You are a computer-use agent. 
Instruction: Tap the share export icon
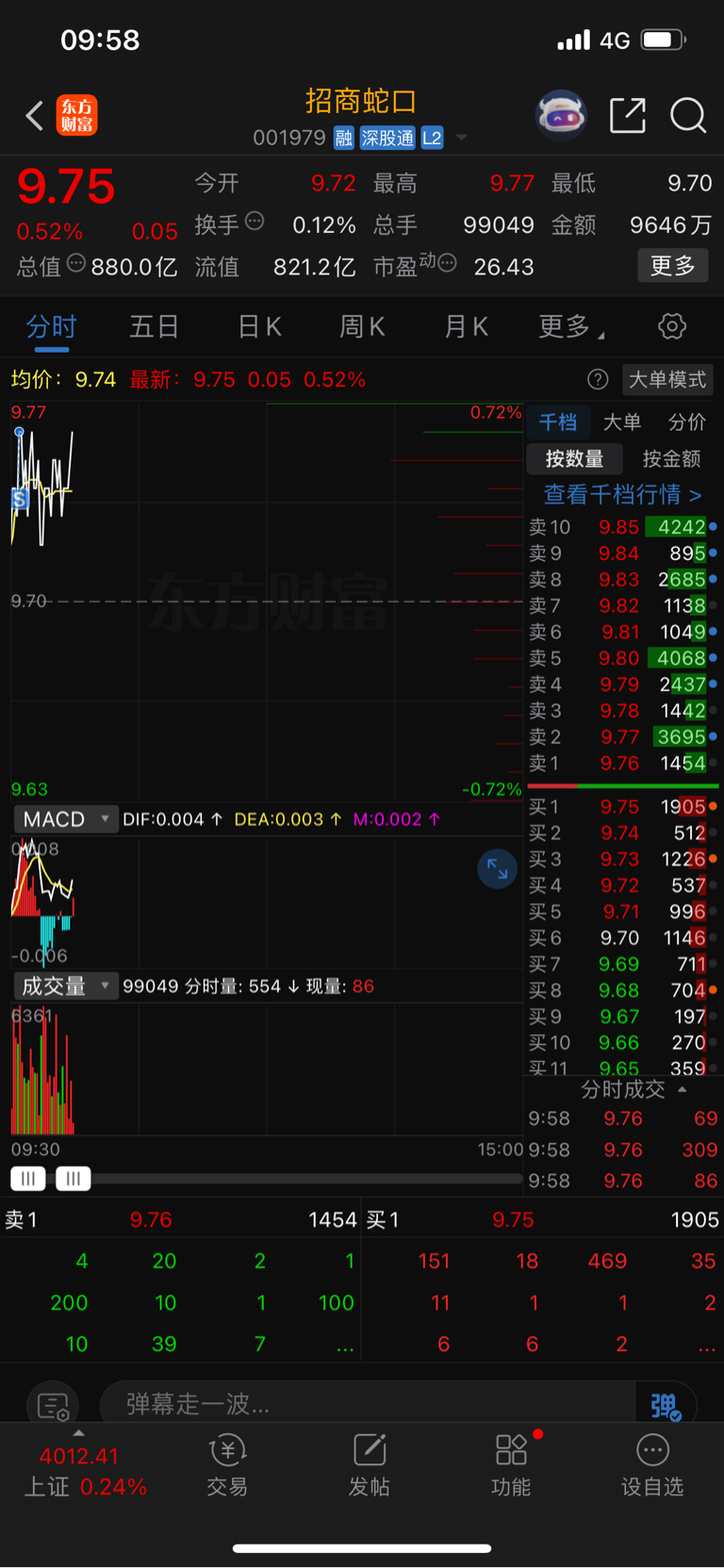click(x=627, y=116)
